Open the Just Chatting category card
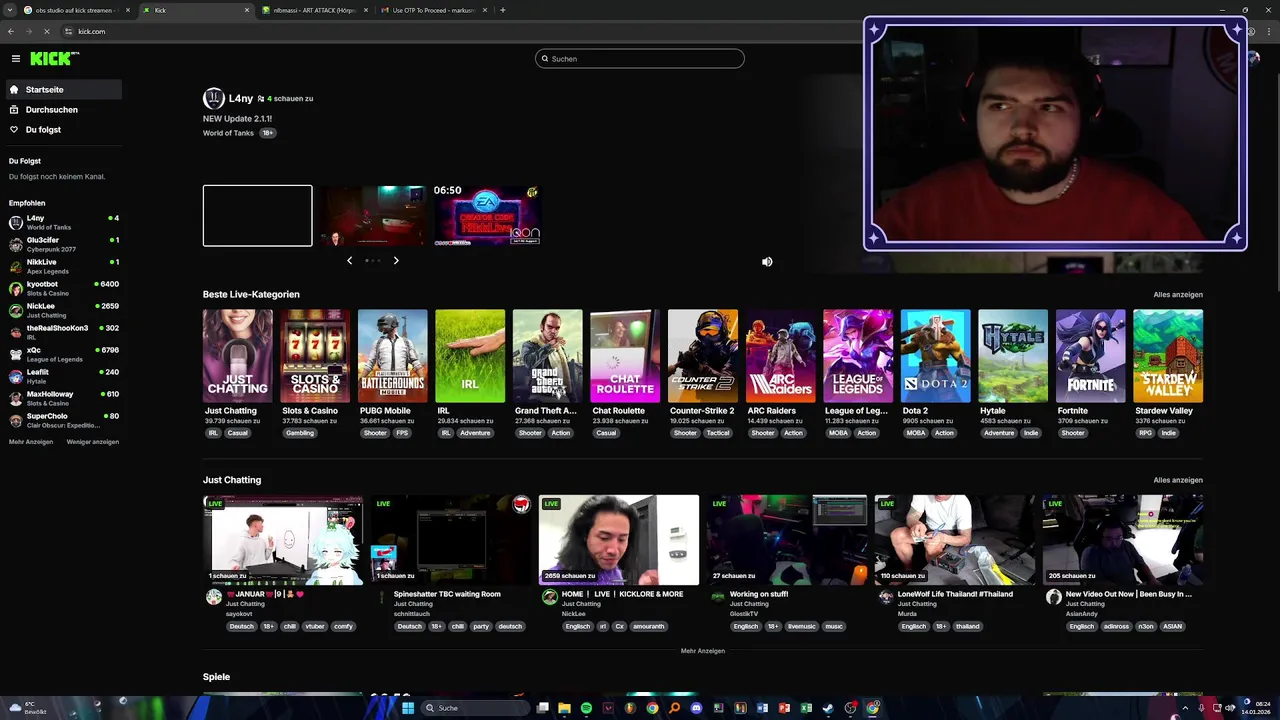This screenshot has width=1280, height=720. point(237,356)
